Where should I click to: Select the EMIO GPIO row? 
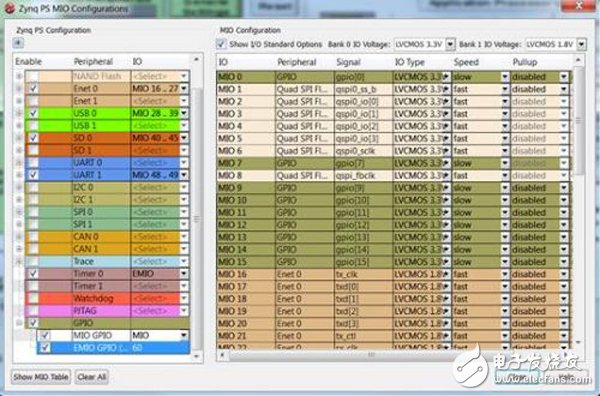click(113, 347)
